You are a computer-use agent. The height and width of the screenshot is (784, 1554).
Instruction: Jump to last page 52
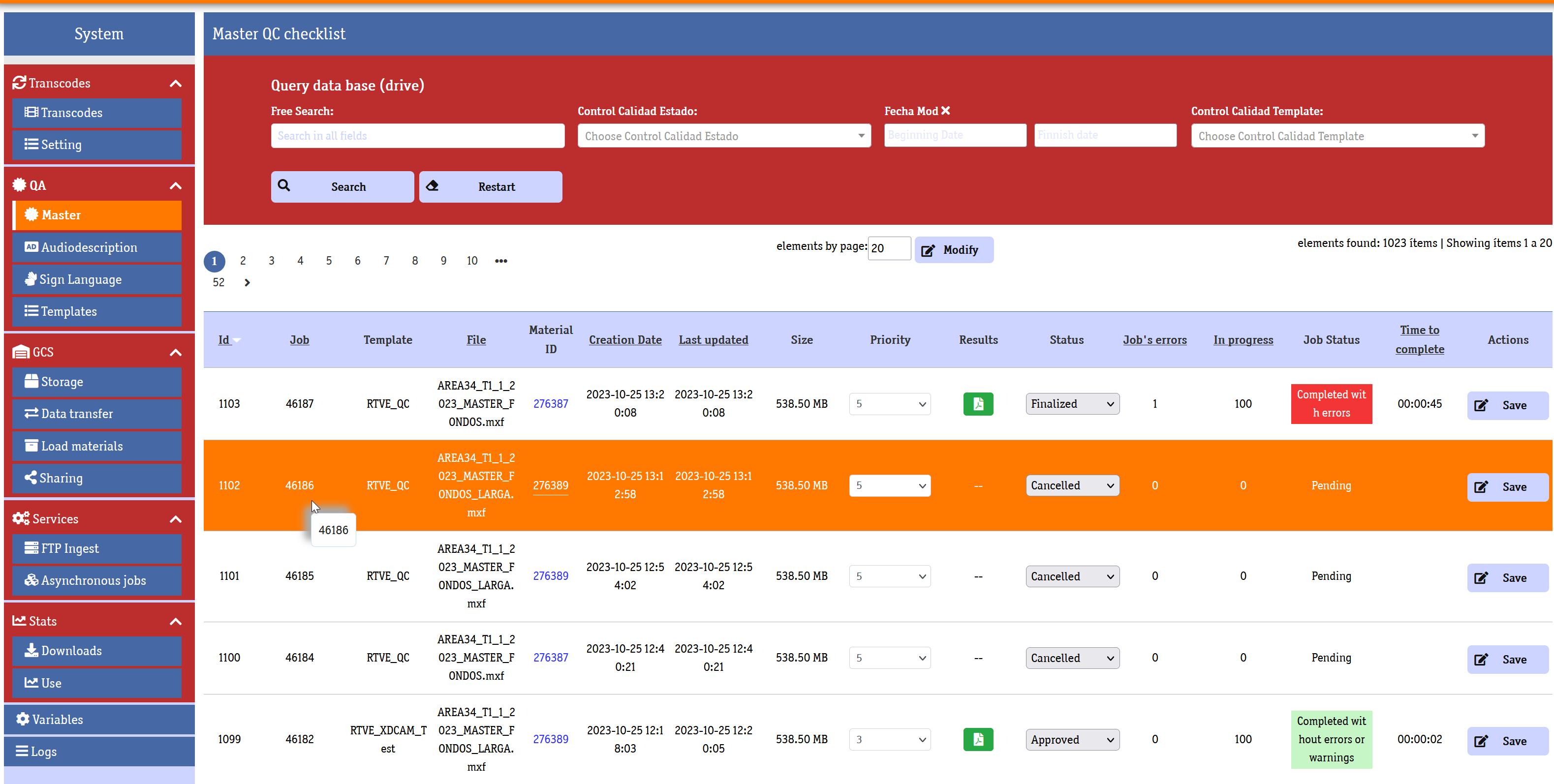point(218,283)
